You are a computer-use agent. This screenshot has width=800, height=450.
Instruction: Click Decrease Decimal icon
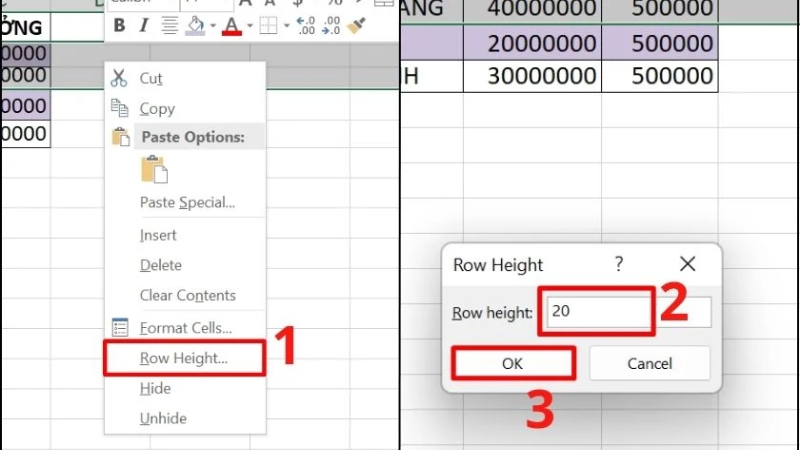(331, 26)
